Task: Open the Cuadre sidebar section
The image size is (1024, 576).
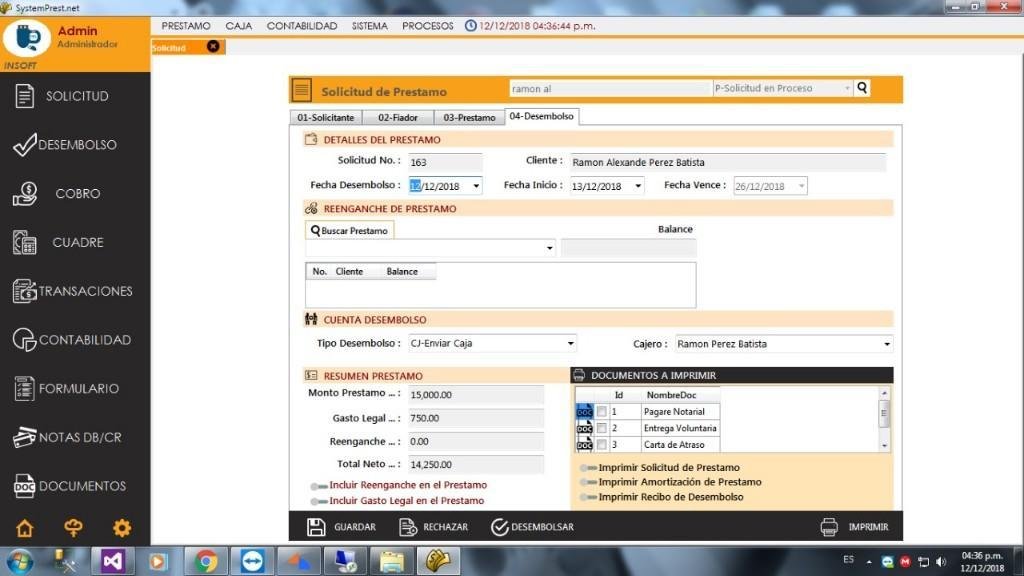Action: (58, 242)
